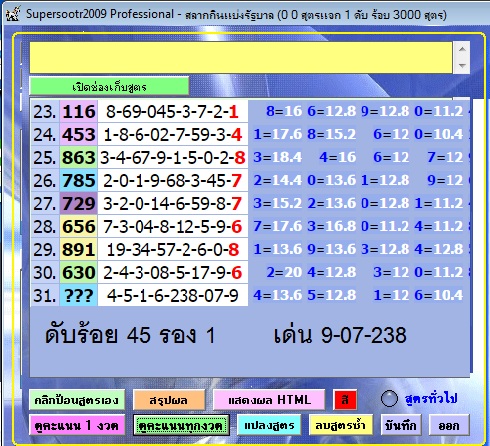
Task: Open the สรุปผล summary button
Action: point(169,400)
